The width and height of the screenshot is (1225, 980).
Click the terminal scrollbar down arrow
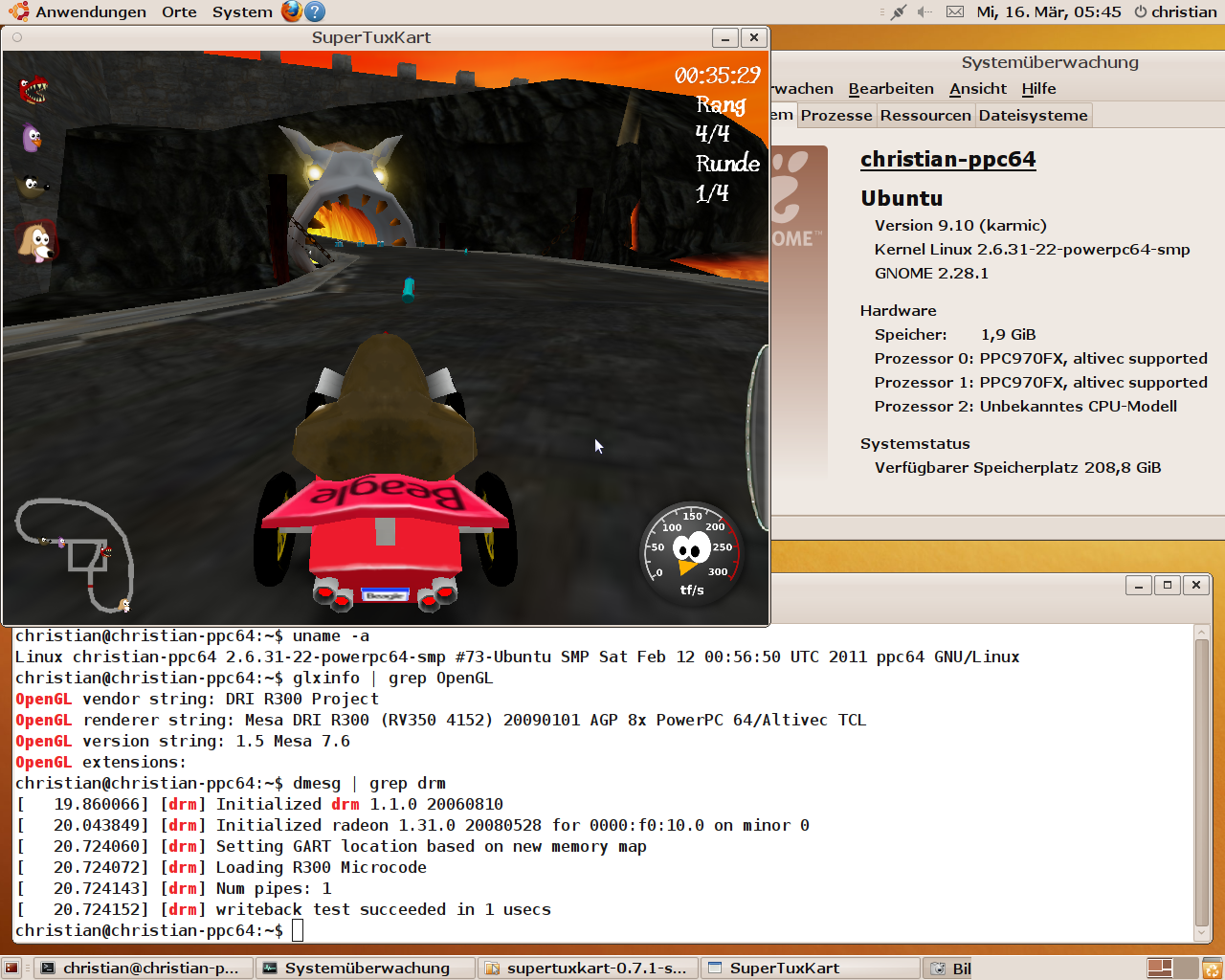(x=1202, y=933)
